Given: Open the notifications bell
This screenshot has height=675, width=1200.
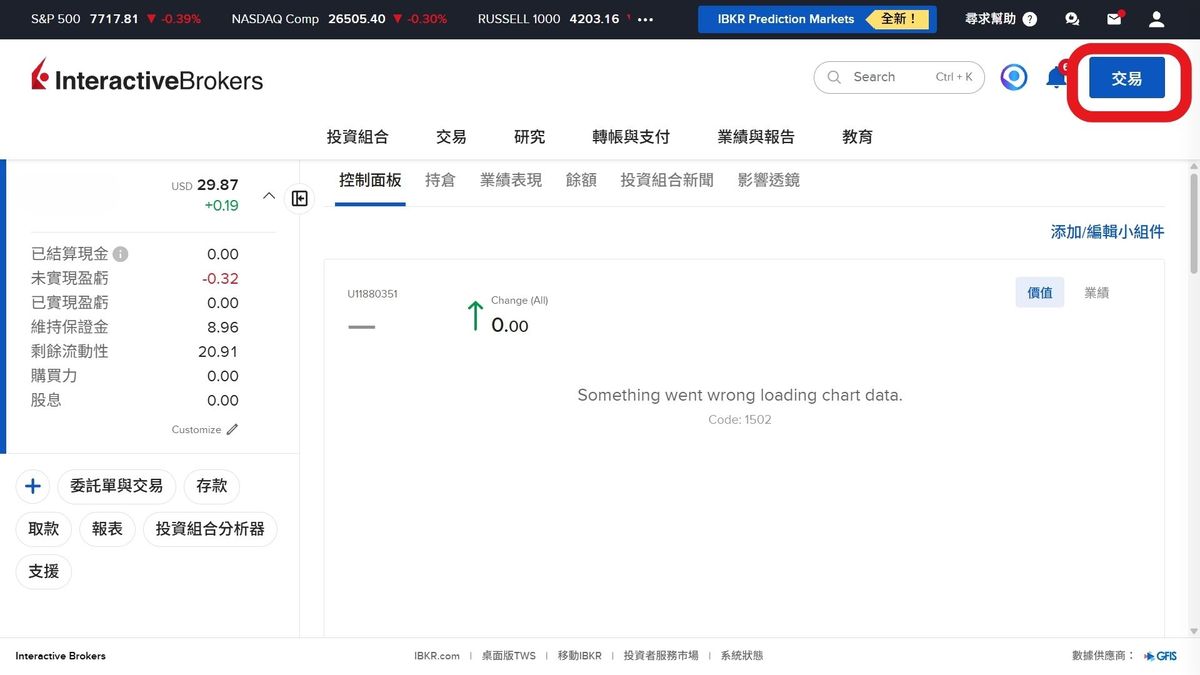Looking at the screenshot, I should [x=1056, y=77].
